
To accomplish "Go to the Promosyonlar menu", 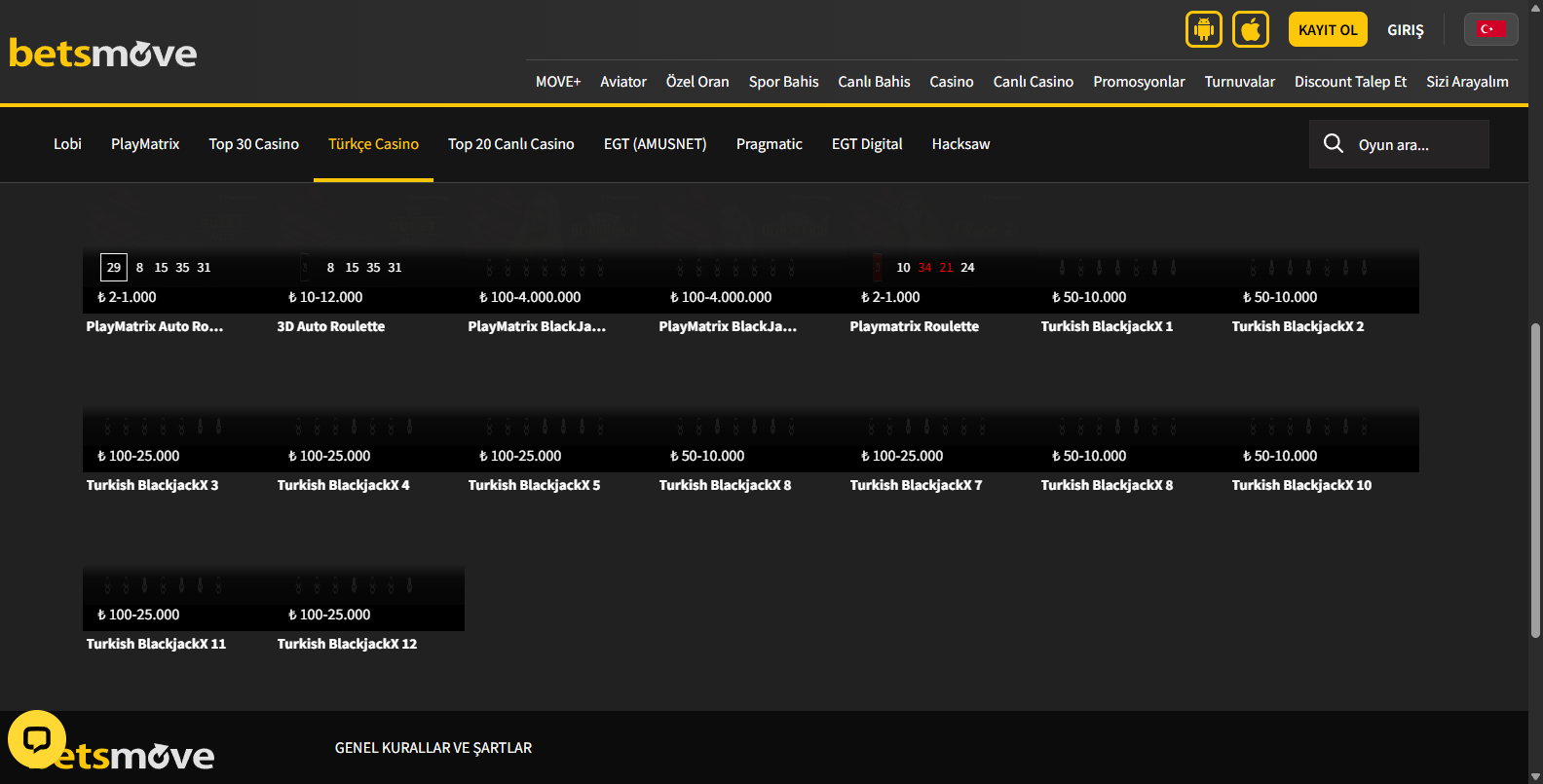I will tap(1139, 82).
